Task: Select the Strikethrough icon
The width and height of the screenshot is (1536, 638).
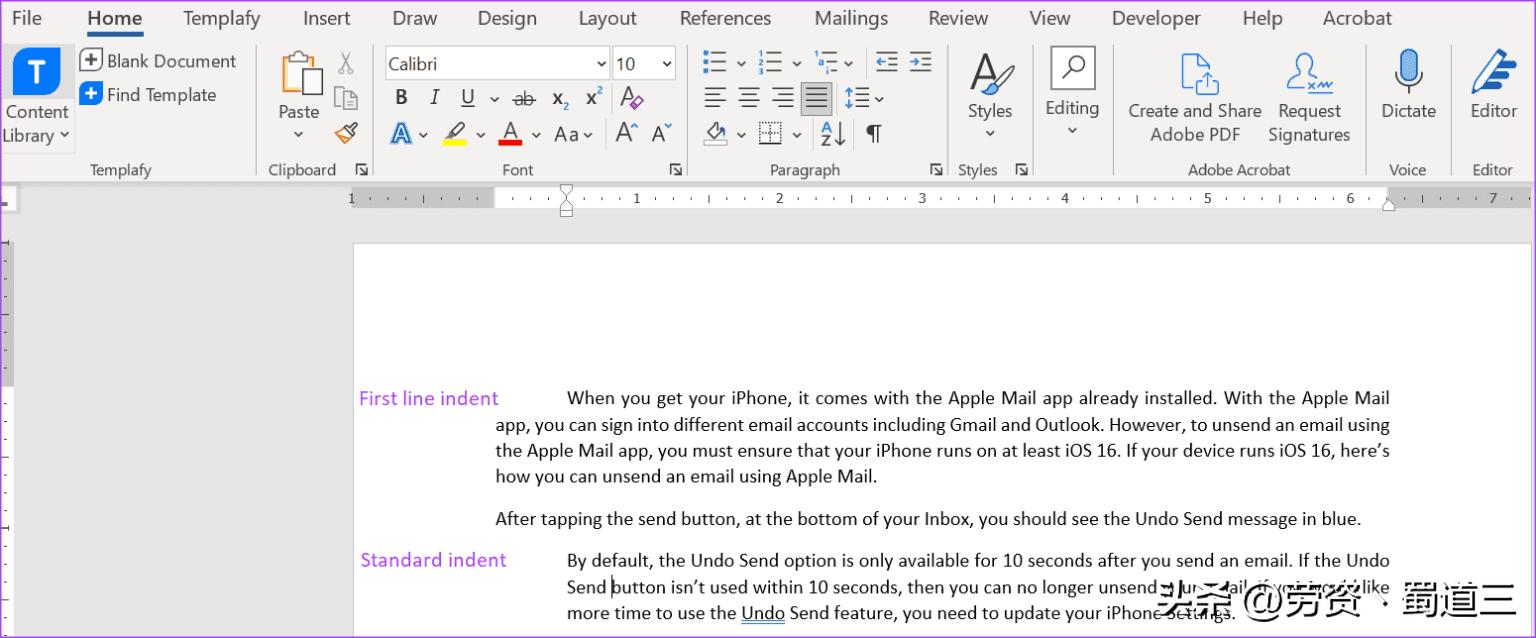Action: (524, 97)
